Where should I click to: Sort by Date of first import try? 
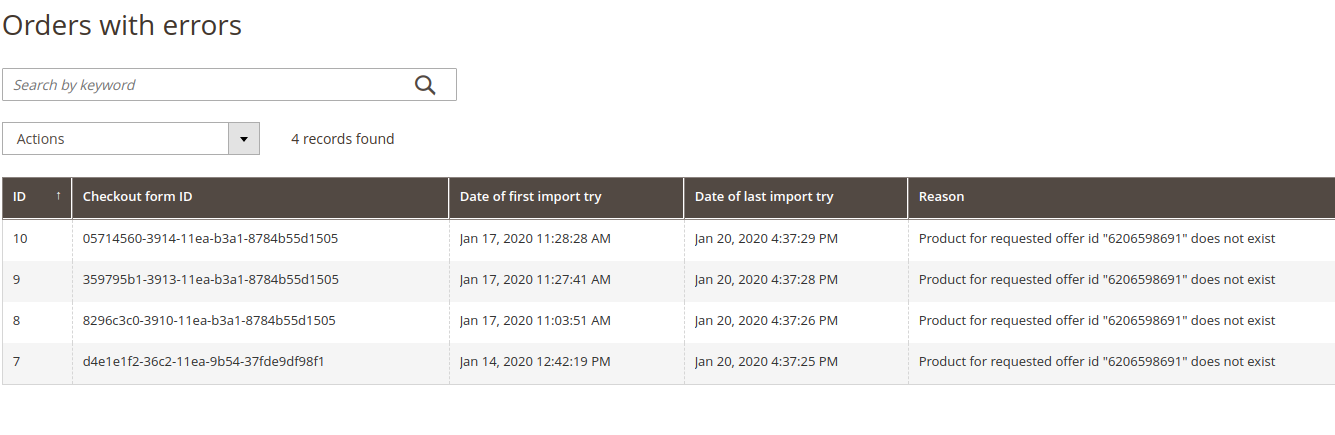531,197
